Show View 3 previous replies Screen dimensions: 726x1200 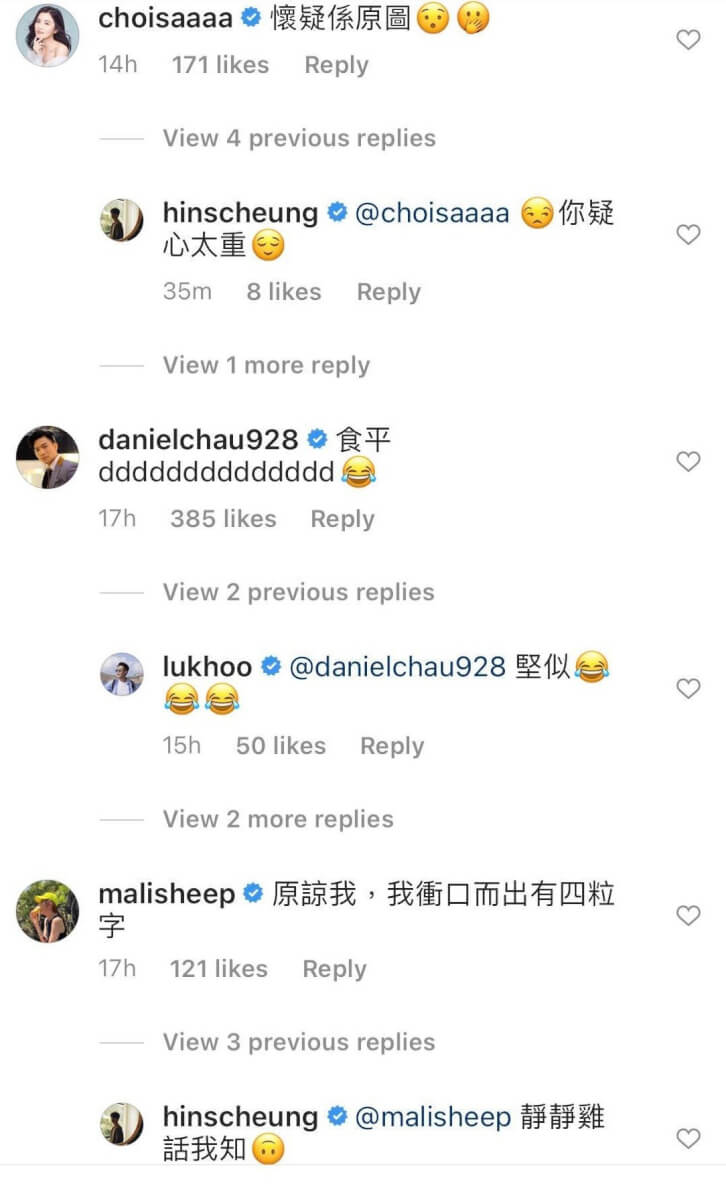[x=299, y=1042]
